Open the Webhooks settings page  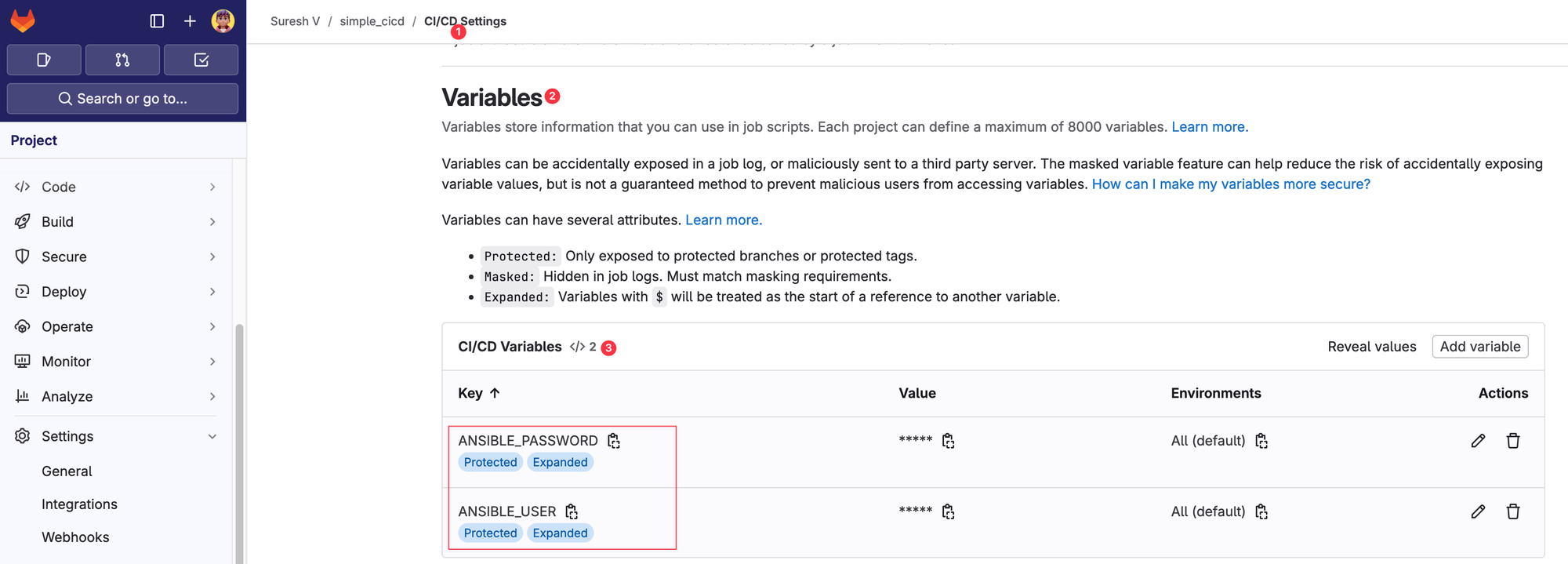pyautogui.click(x=75, y=537)
